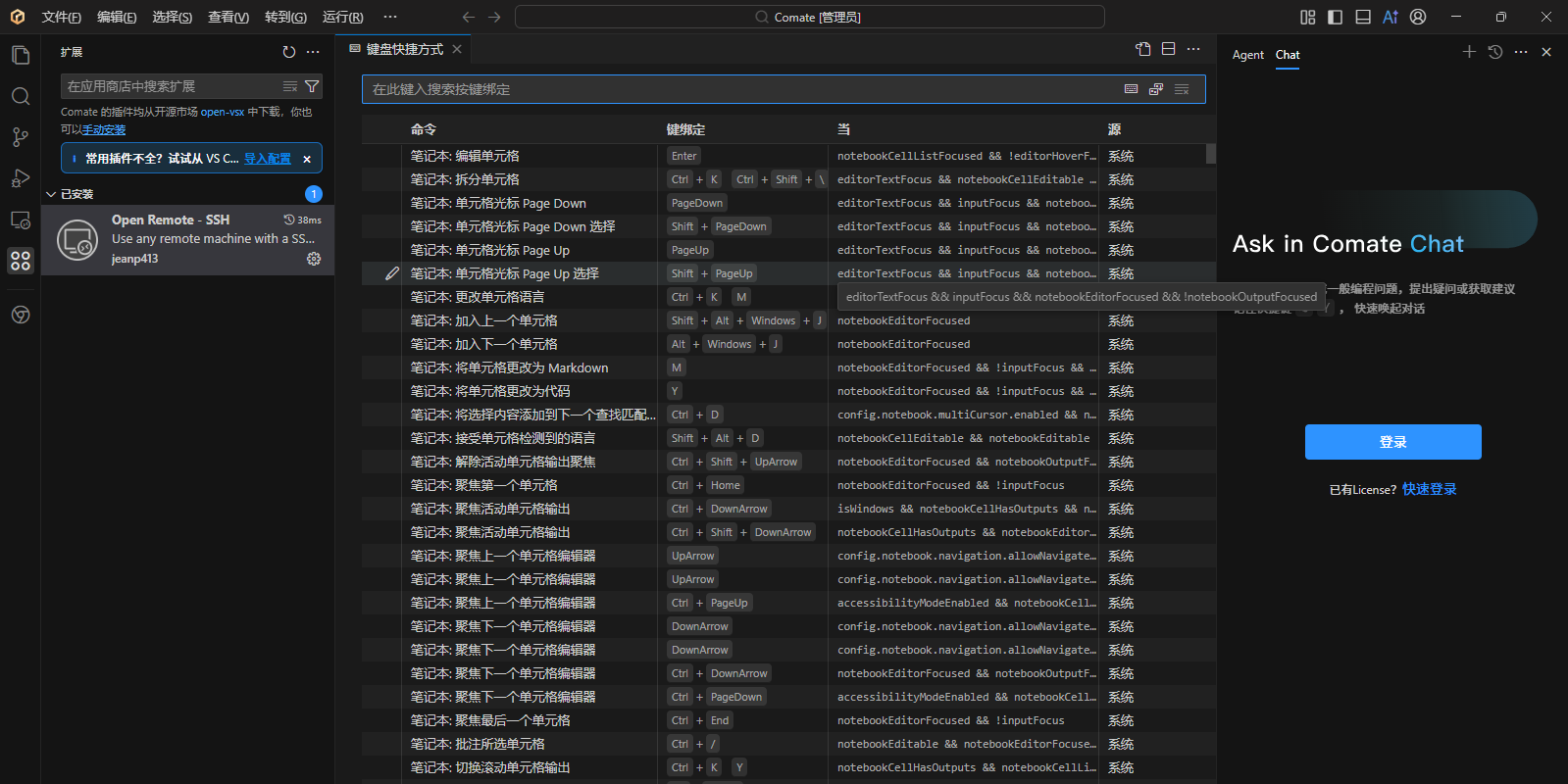The image size is (1568, 784).
Task: Toggle sort by precedence in keybinding search
Action: (x=1156, y=89)
